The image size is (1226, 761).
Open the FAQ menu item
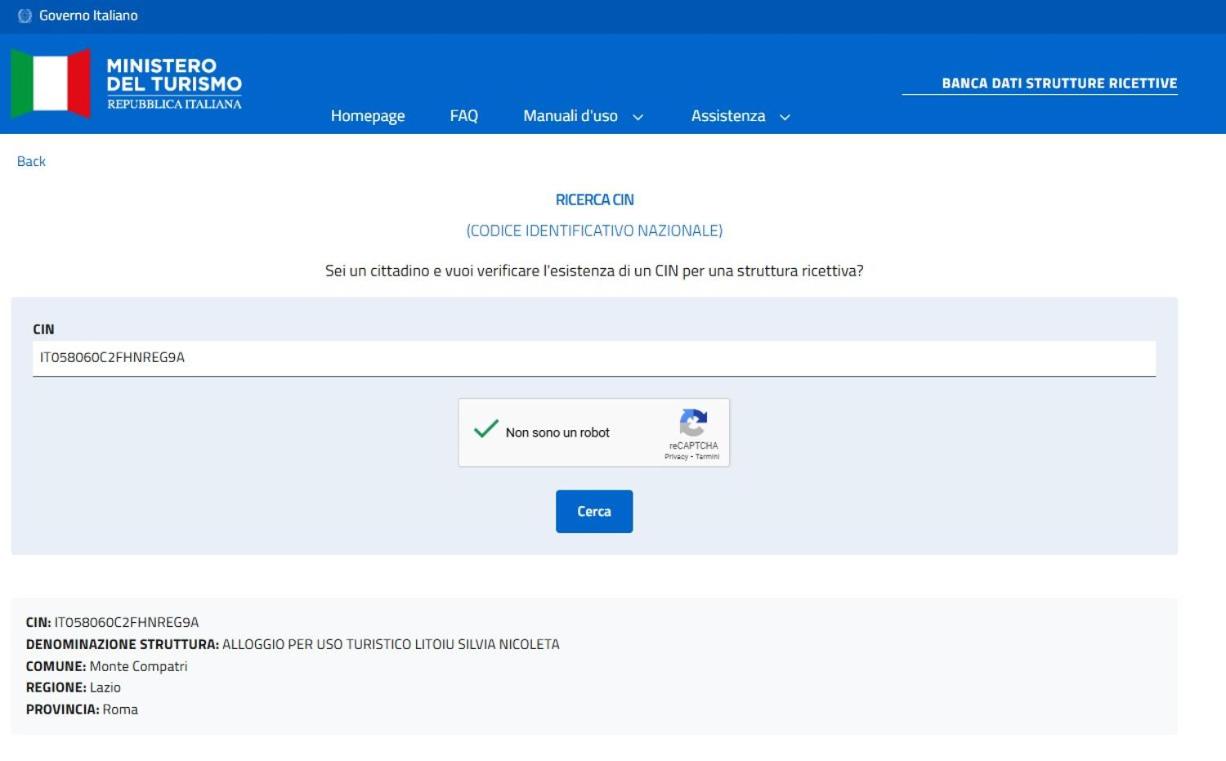[x=464, y=116]
